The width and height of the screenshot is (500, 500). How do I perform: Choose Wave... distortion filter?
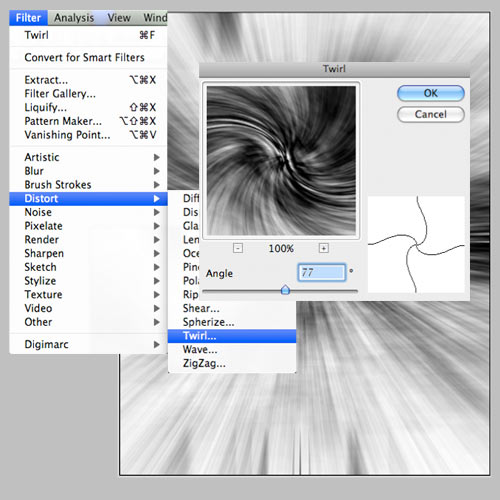click(232, 349)
